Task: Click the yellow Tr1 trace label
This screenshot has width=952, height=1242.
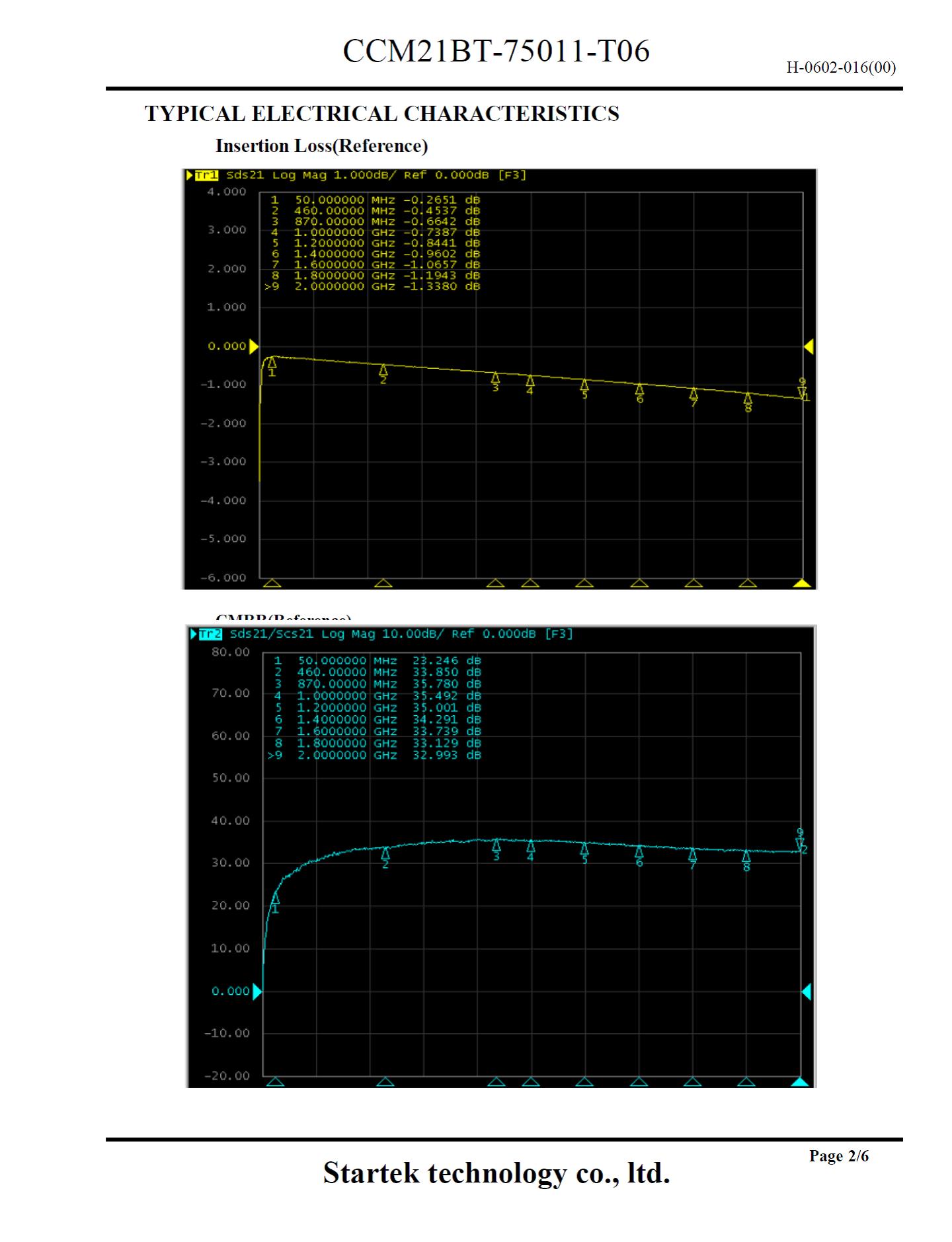Action: pyautogui.click(x=206, y=175)
